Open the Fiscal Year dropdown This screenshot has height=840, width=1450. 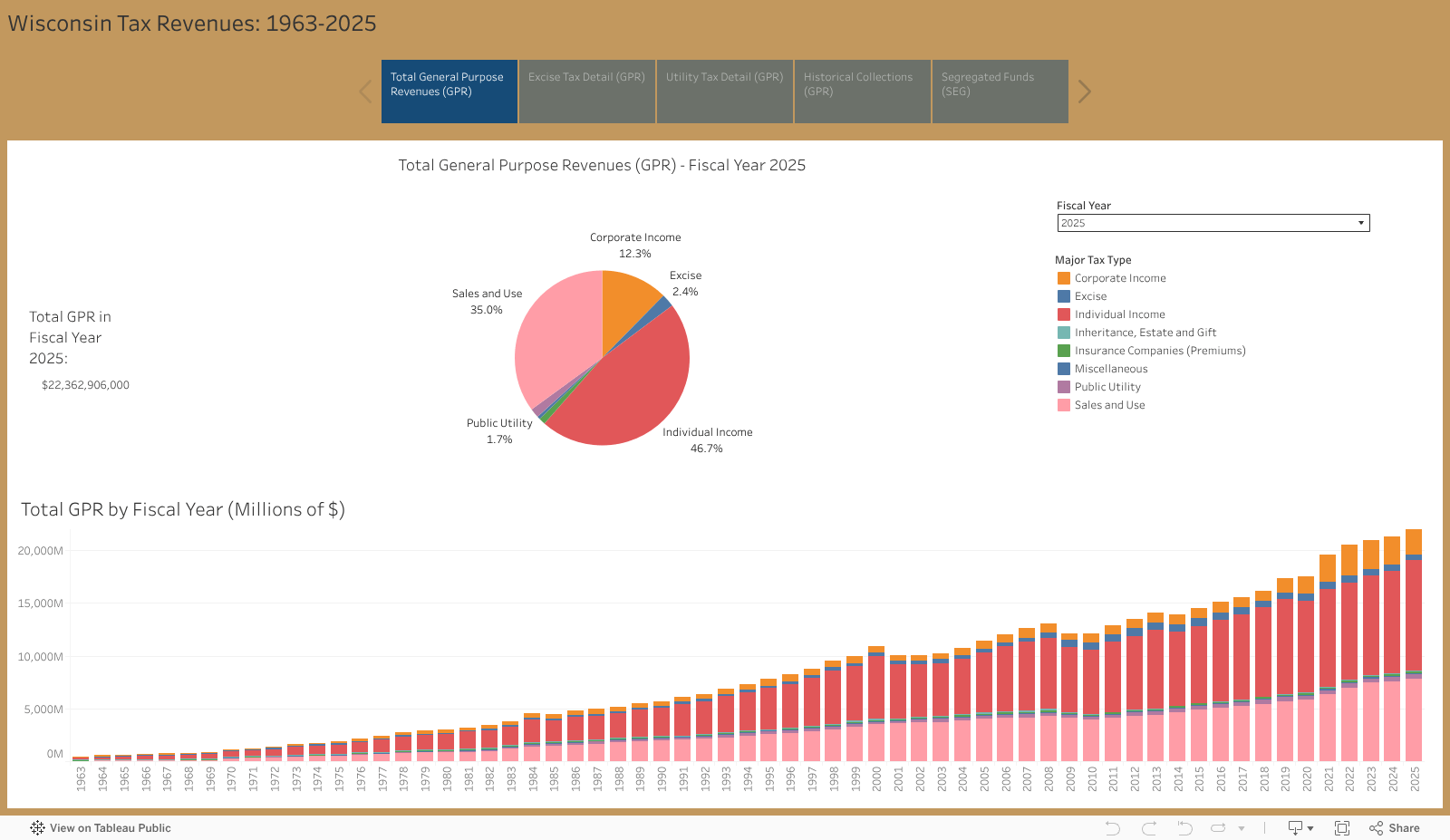(x=1360, y=222)
